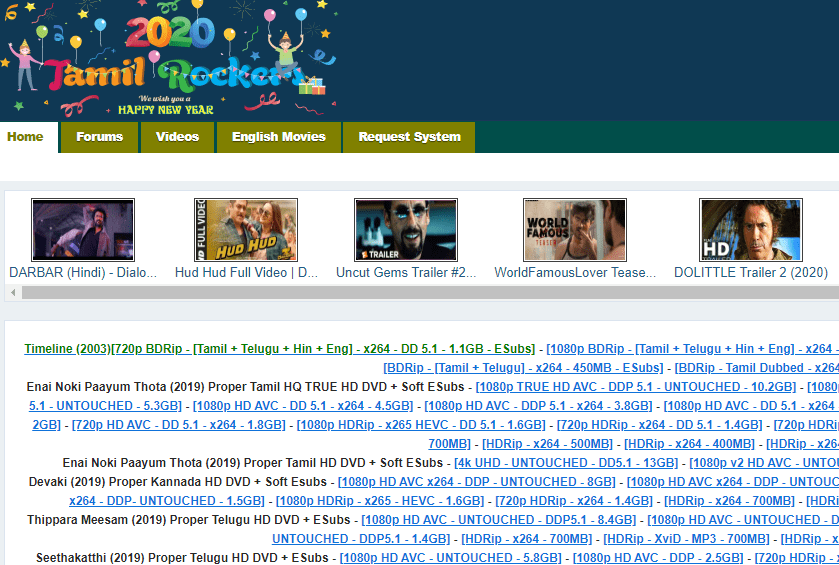This screenshot has height=565, width=839.
Task: Click the Hud Hud Full Video title text
Action: [x=246, y=272]
